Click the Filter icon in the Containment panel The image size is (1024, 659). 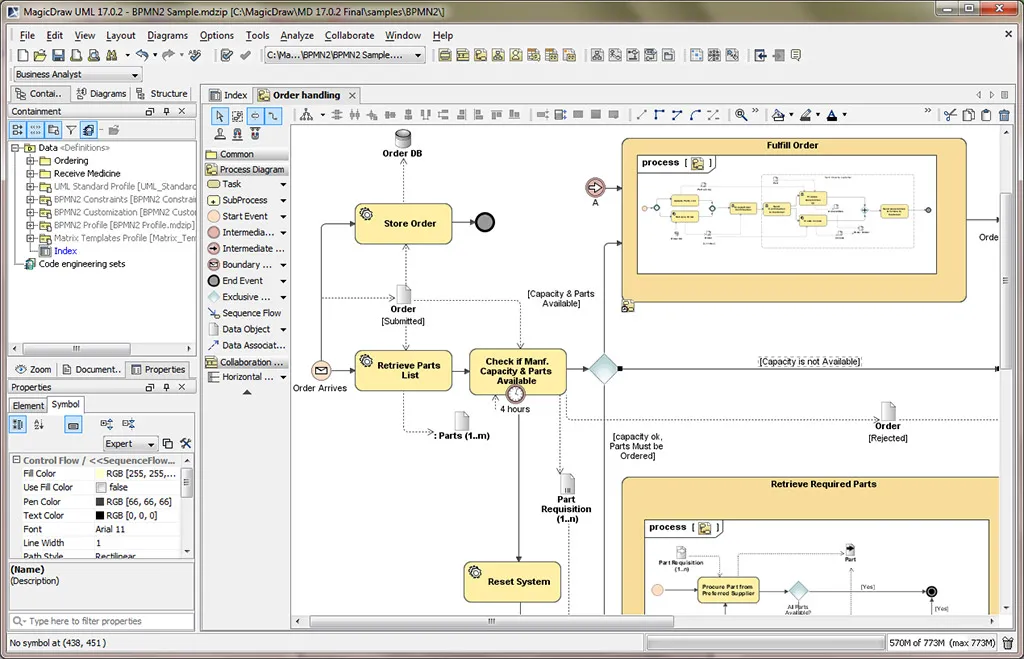71,129
